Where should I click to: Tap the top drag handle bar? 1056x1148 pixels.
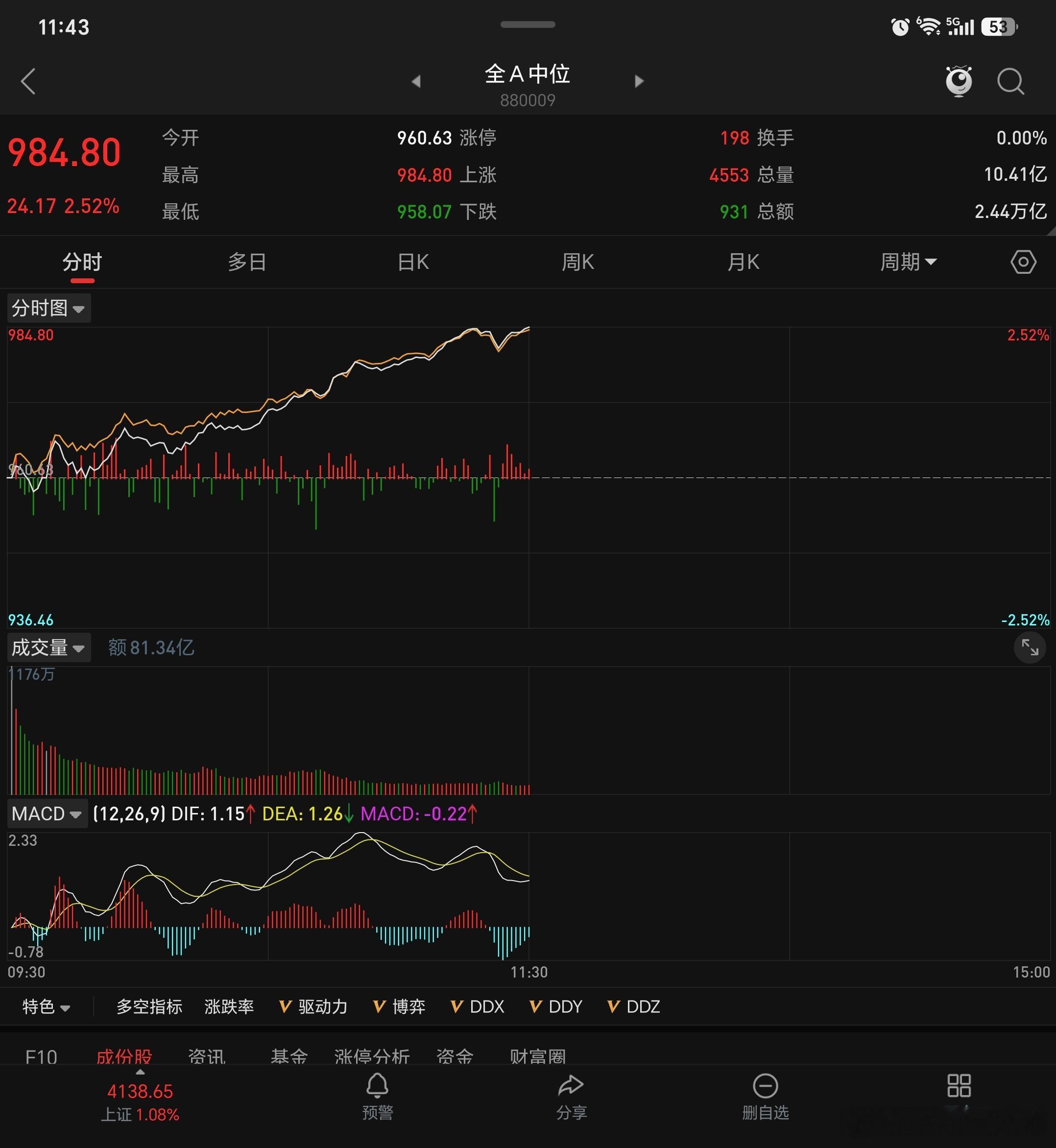point(528,24)
